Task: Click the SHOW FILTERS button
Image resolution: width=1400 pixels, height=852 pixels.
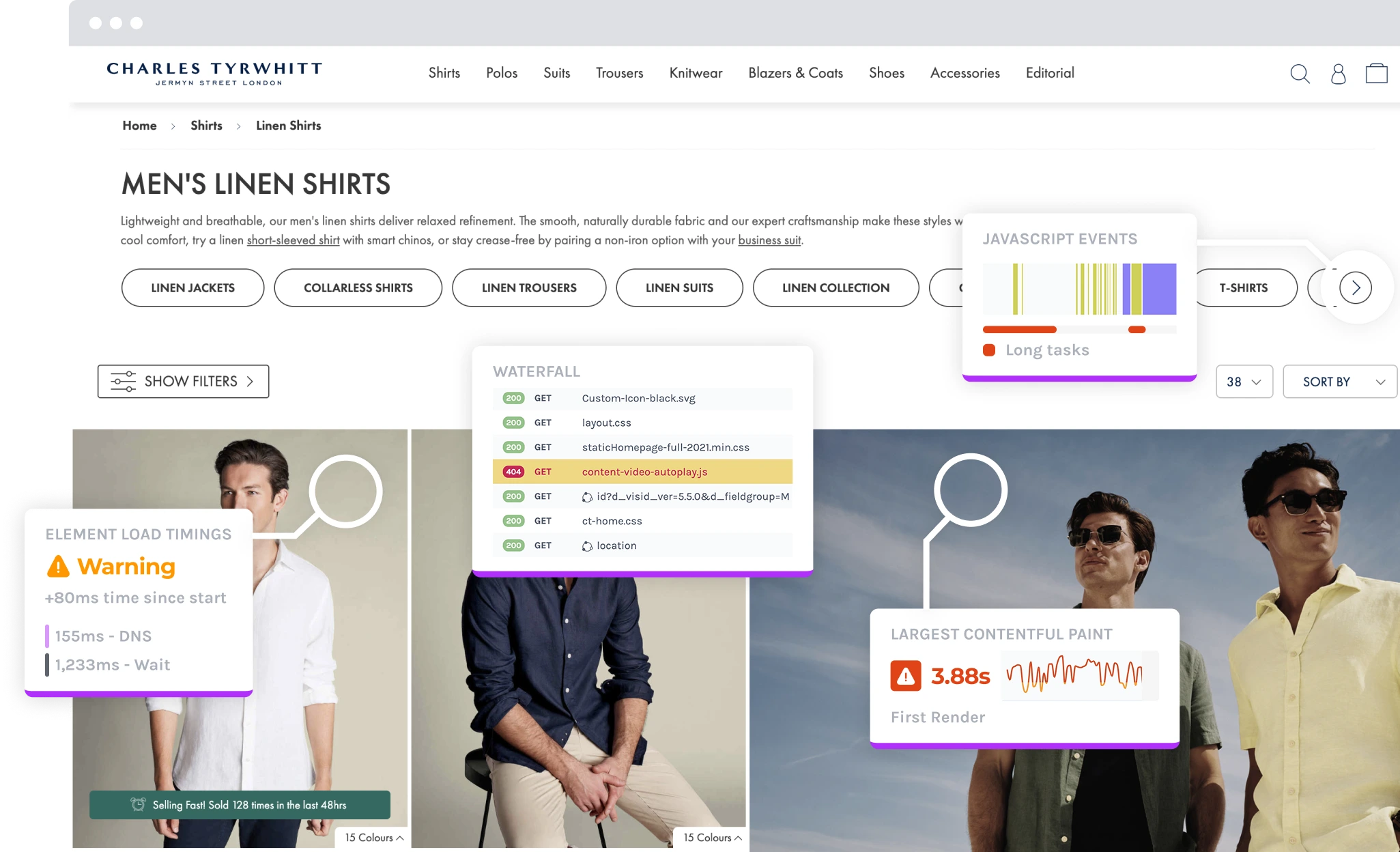Action: [x=183, y=381]
